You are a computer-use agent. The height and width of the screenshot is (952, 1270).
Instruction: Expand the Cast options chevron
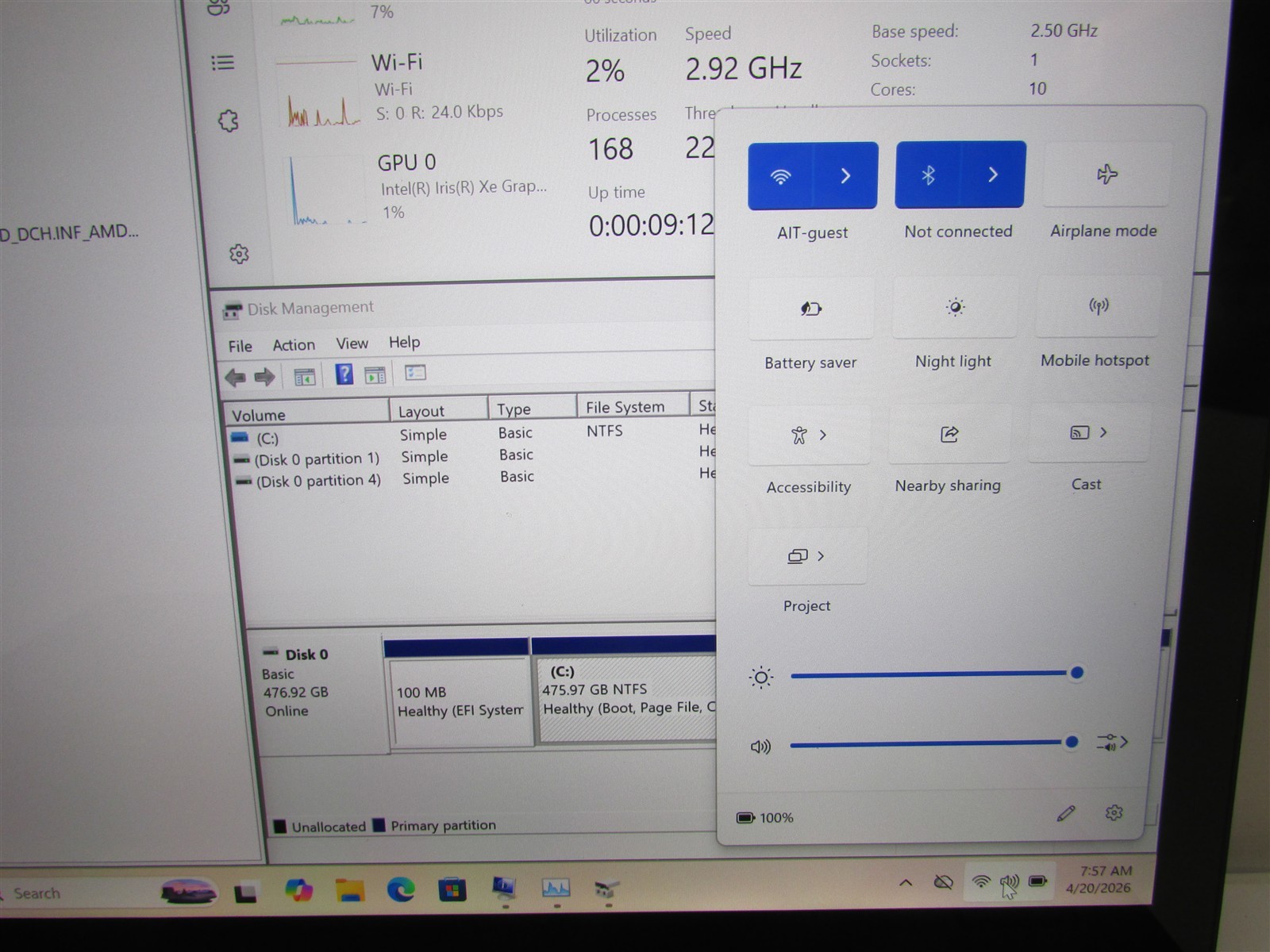(x=1103, y=432)
